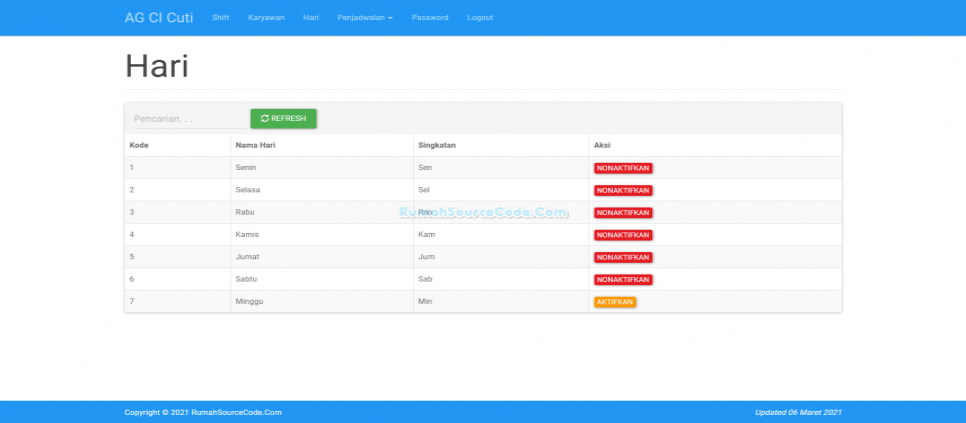The image size is (966, 423).
Task: Deactivate Selasa with the NONAKTIFKAN button
Action: click(623, 190)
